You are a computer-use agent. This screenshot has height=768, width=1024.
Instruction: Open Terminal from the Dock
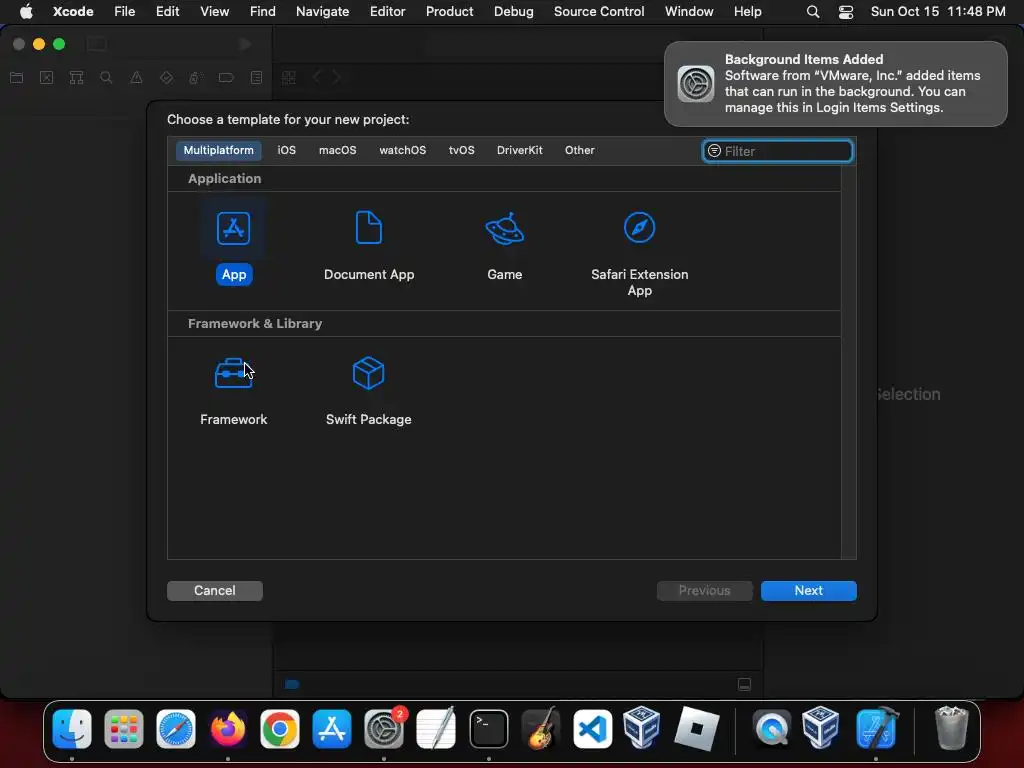pyautogui.click(x=488, y=728)
